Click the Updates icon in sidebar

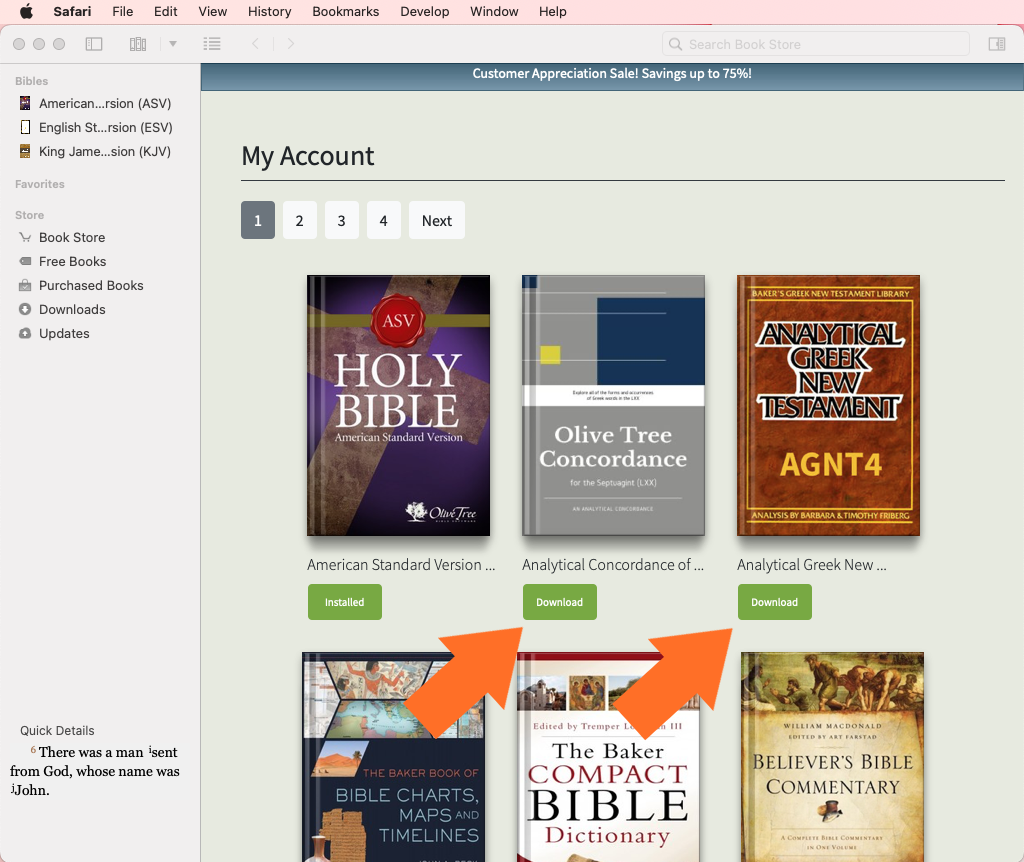pyautogui.click(x=25, y=334)
